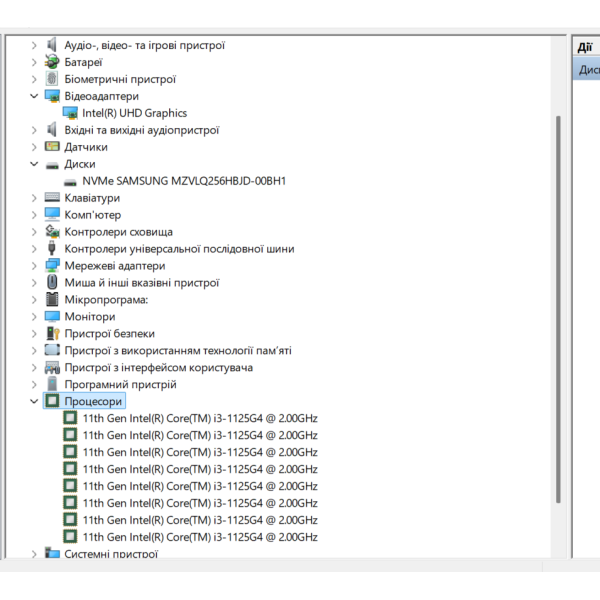Click the Мікропрограма chip icon
This screenshot has width=600, height=600.
coord(52,299)
